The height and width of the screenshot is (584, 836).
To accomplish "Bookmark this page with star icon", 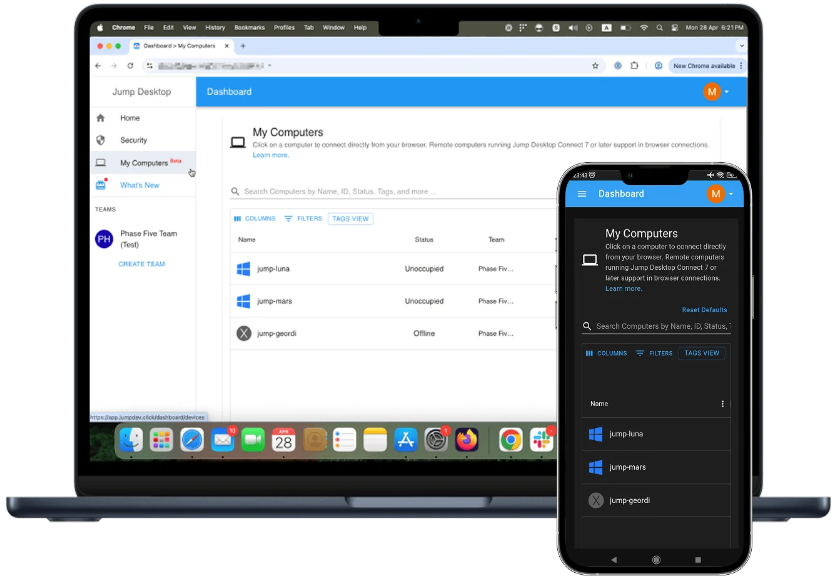I will [x=595, y=66].
